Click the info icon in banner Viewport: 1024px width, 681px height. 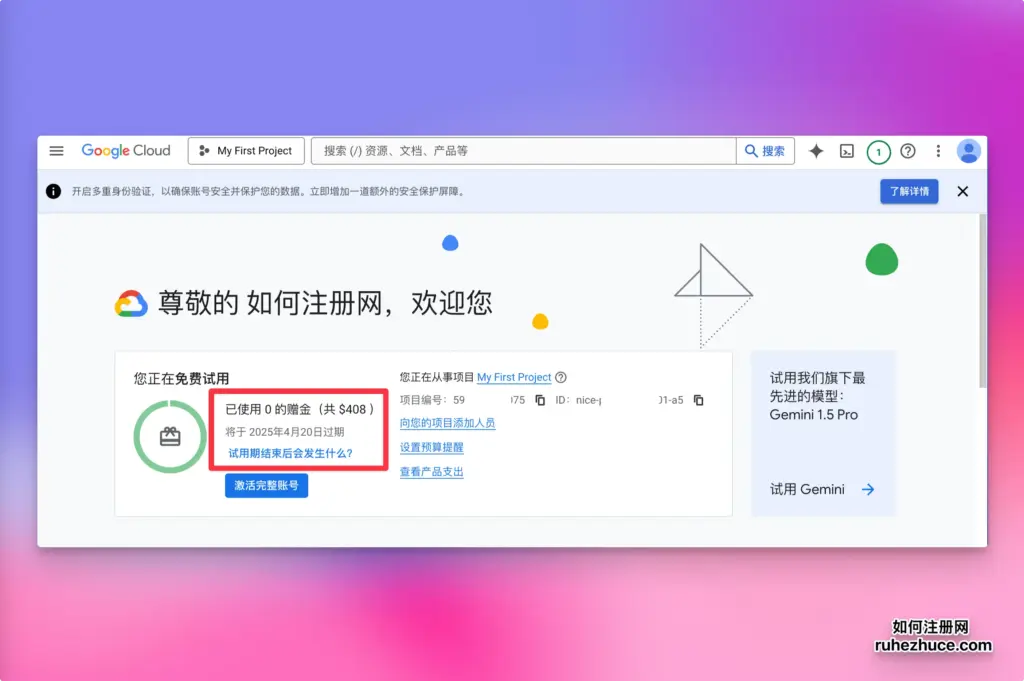pyautogui.click(x=54, y=191)
